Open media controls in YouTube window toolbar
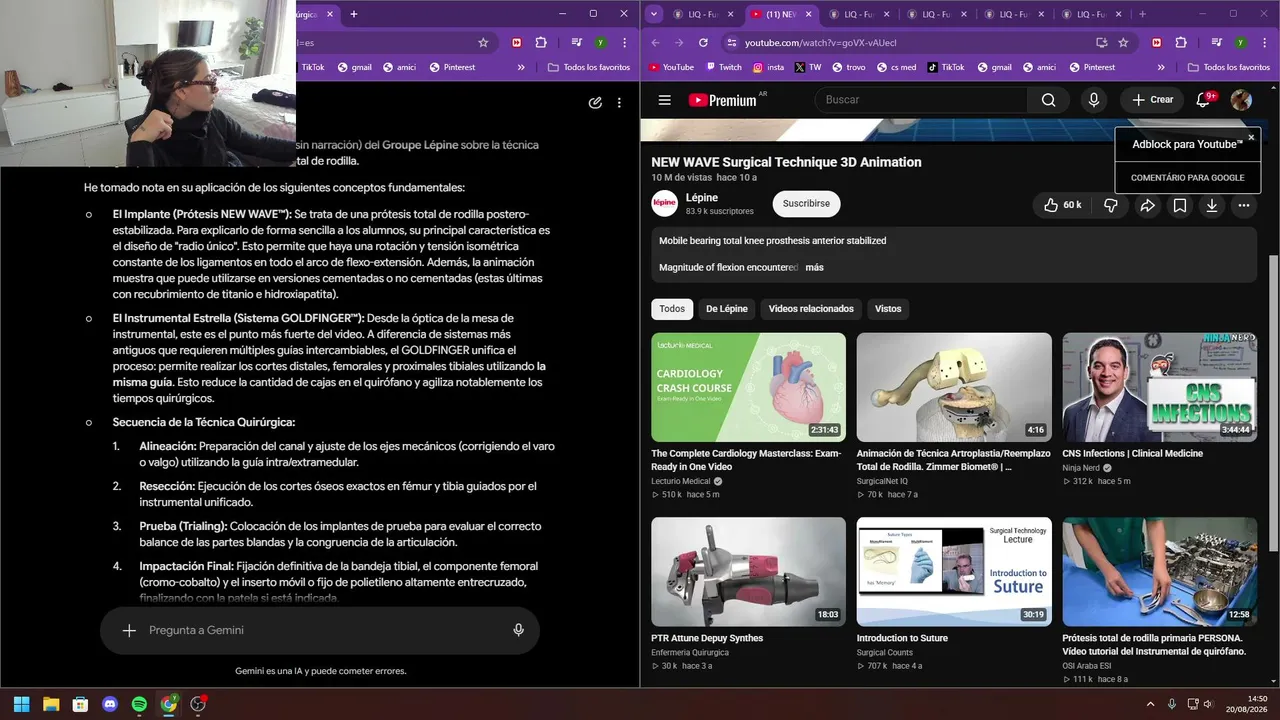 coord(1216,43)
